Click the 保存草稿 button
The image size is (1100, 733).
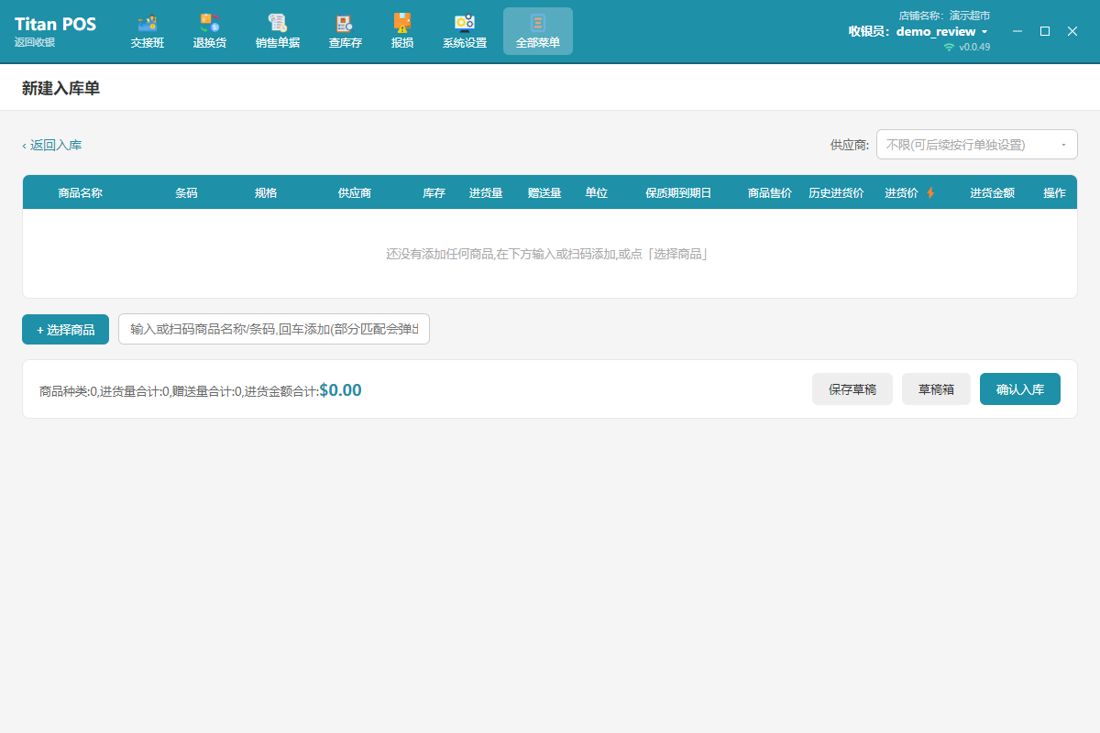(852, 389)
